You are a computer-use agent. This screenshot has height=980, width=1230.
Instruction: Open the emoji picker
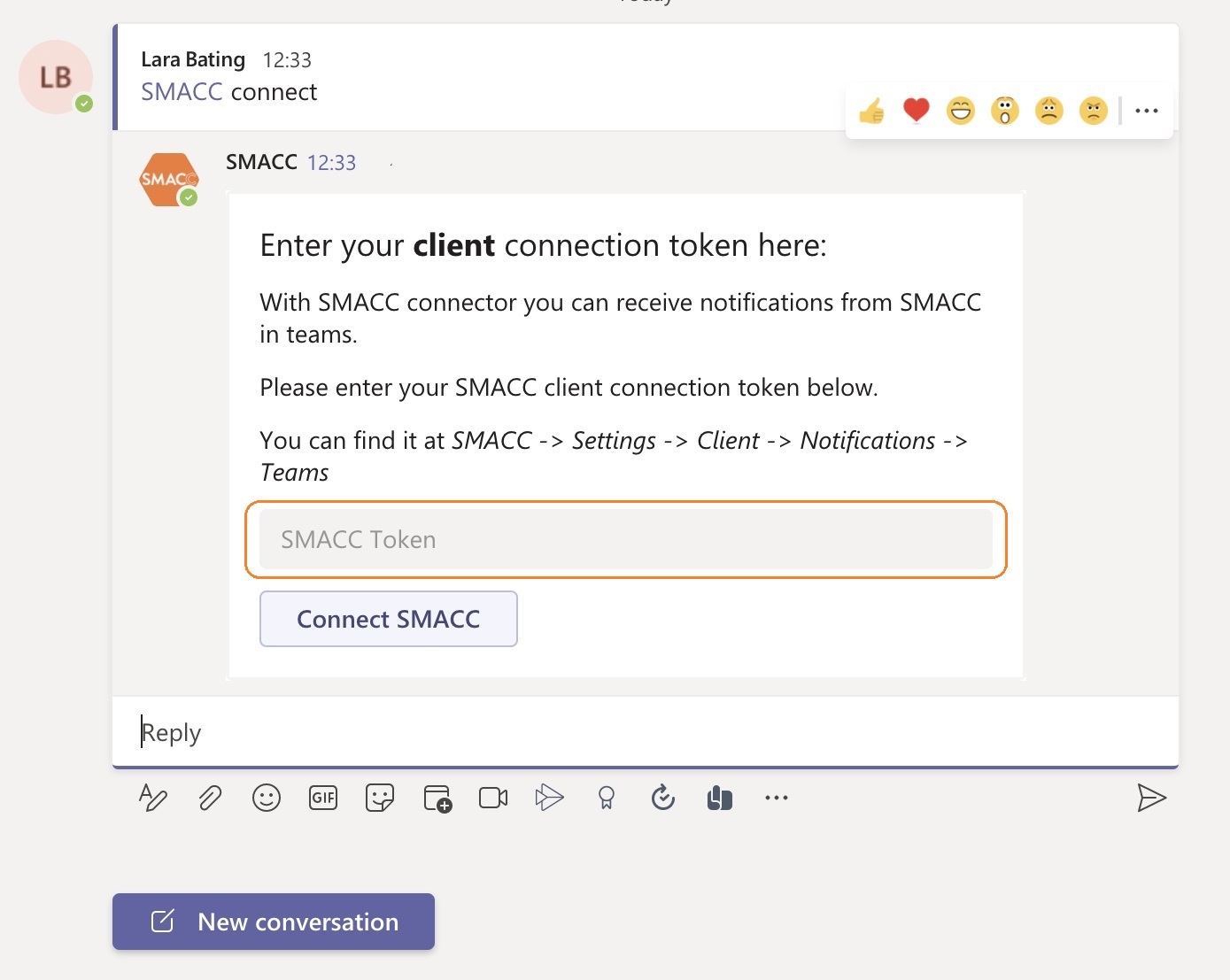(267, 798)
